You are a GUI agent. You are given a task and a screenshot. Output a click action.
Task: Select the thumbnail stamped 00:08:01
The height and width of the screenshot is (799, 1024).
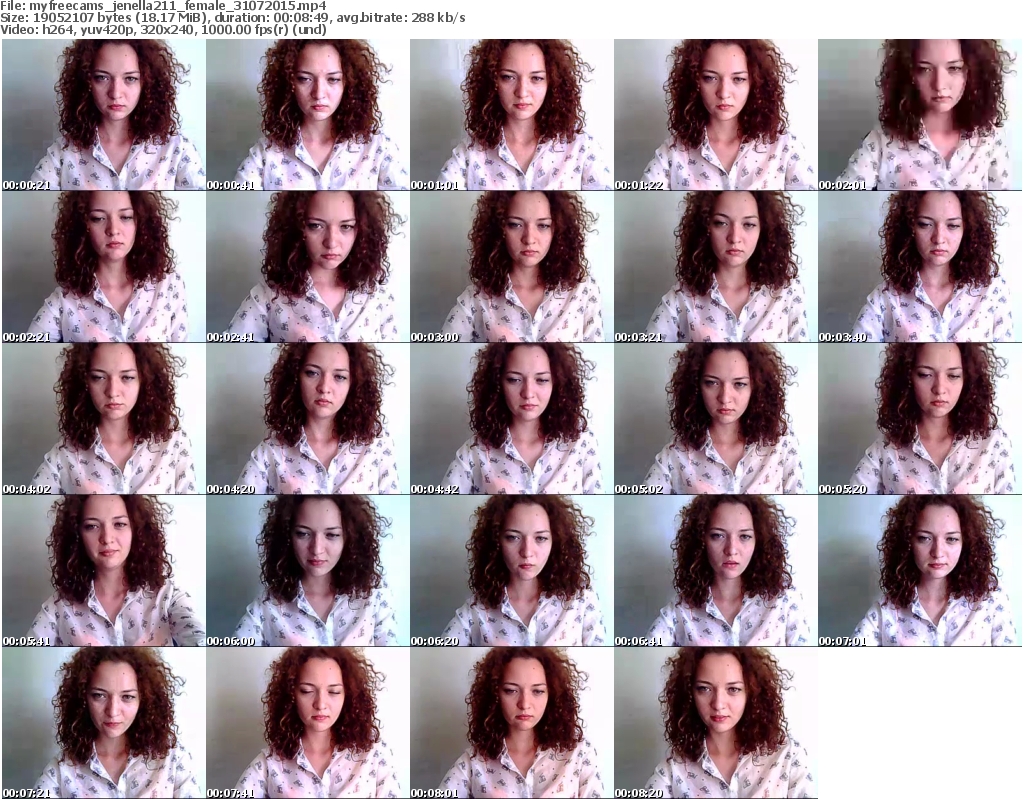coord(511,723)
